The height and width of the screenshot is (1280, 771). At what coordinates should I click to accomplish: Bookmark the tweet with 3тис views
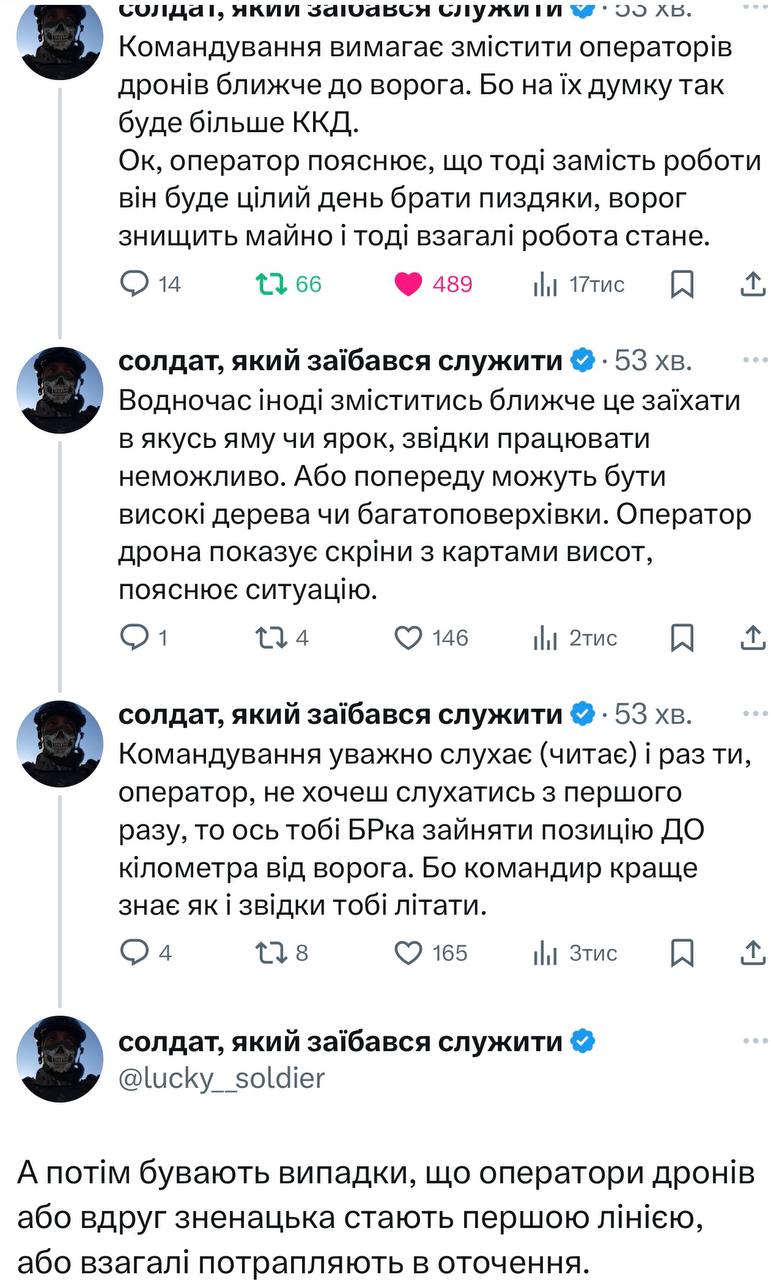[x=682, y=953]
